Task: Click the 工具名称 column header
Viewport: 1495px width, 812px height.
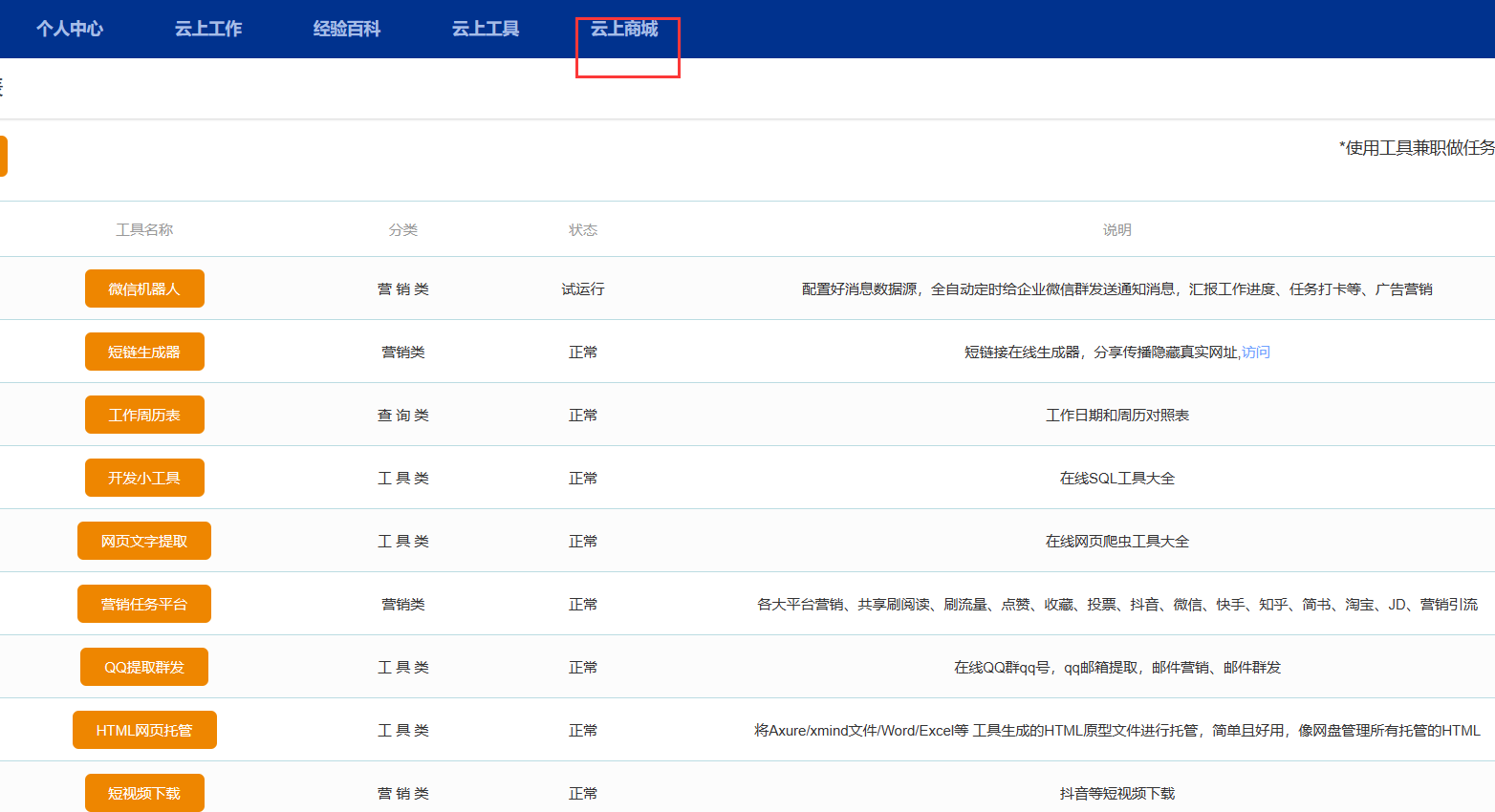Action: [144, 228]
